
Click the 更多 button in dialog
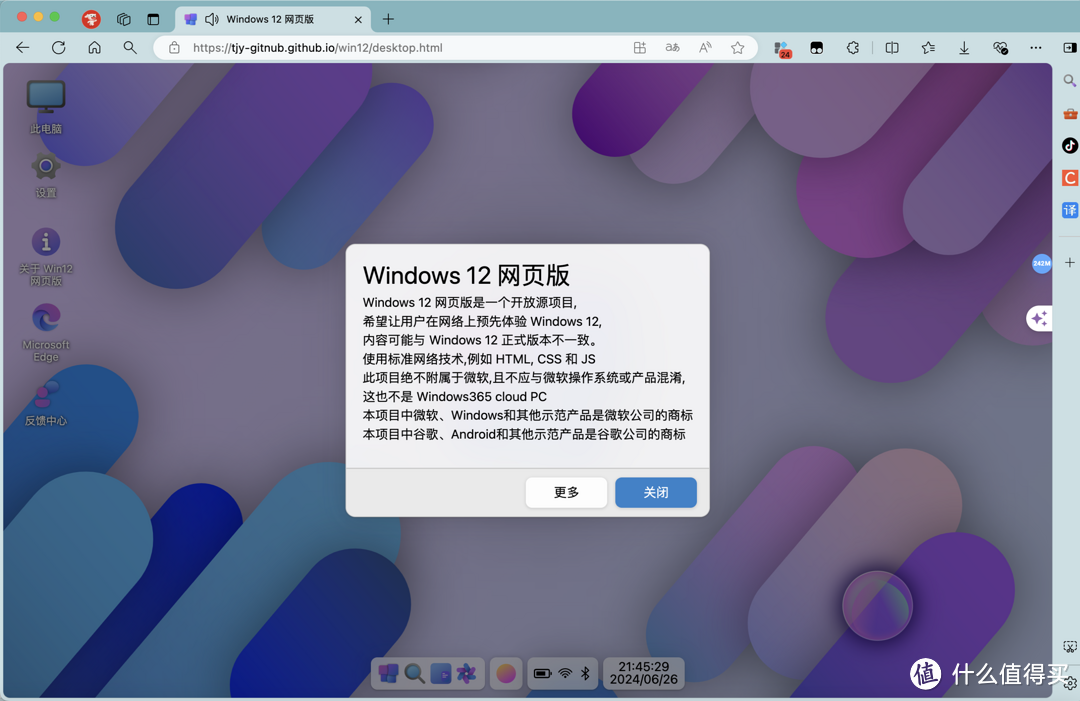[x=566, y=492]
